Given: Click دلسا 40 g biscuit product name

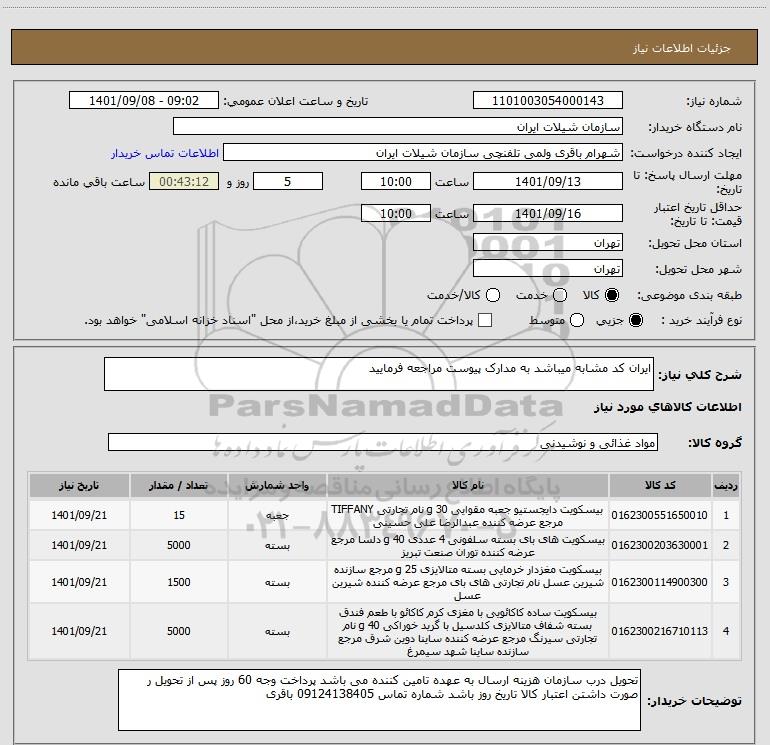Looking at the screenshot, I should tap(468, 546).
